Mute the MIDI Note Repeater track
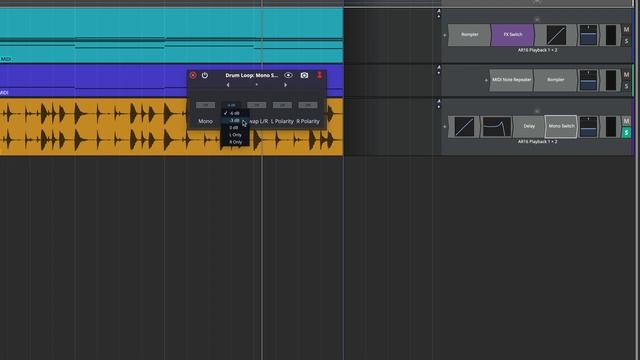The height and width of the screenshot is (360, 640). [x=626, y=75]
